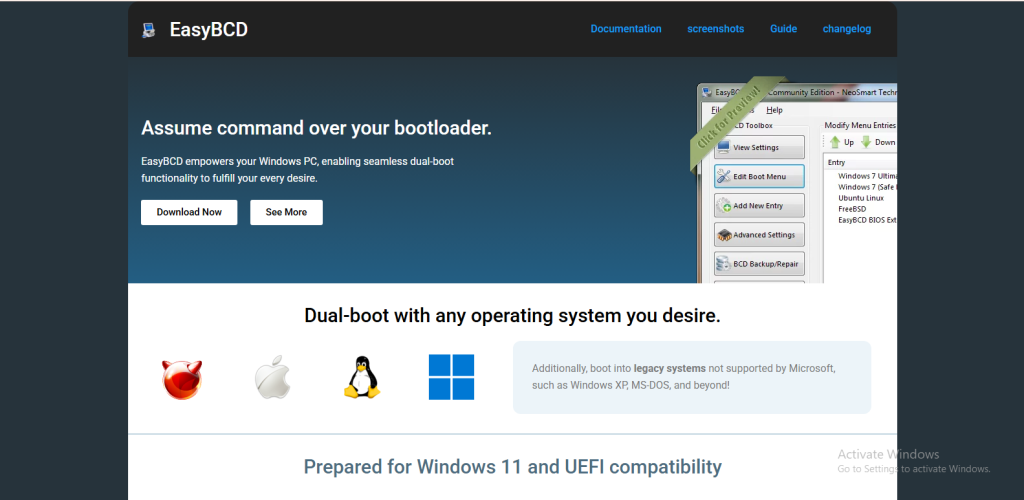Click 'Prepared for Windows 11 and UEFI compatibility' heading

(513, 467)
